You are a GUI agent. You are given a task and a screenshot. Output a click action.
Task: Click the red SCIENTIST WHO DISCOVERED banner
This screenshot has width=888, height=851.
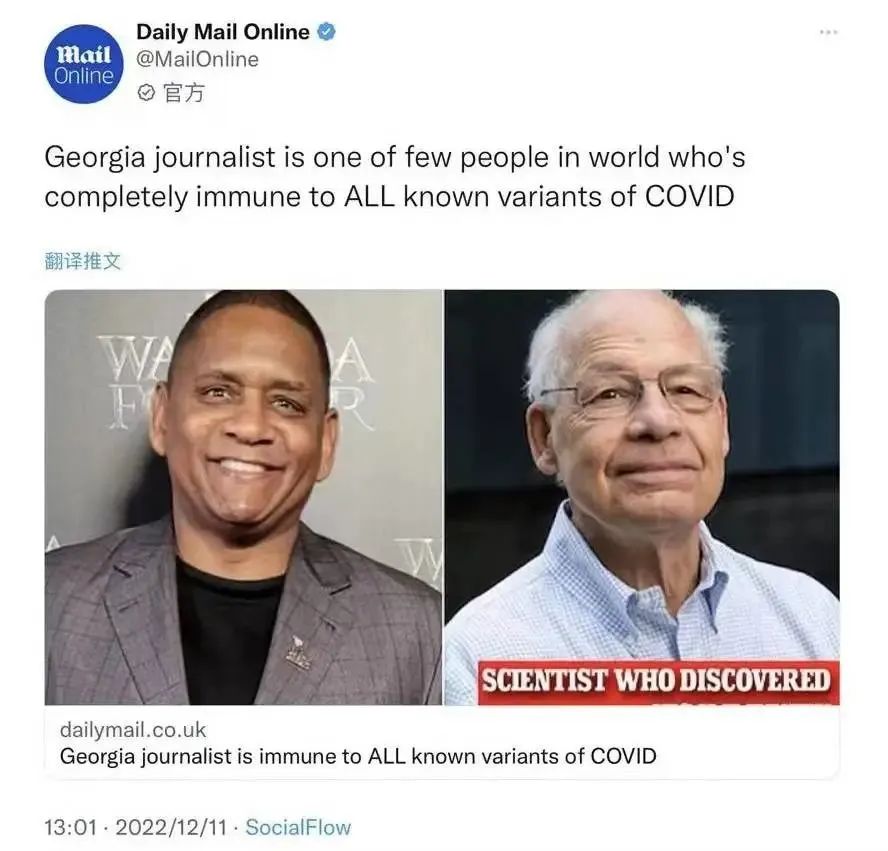click(659, 682)
